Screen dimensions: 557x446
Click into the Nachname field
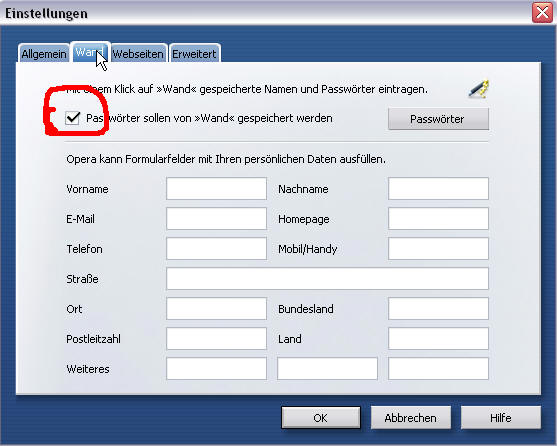438,189
